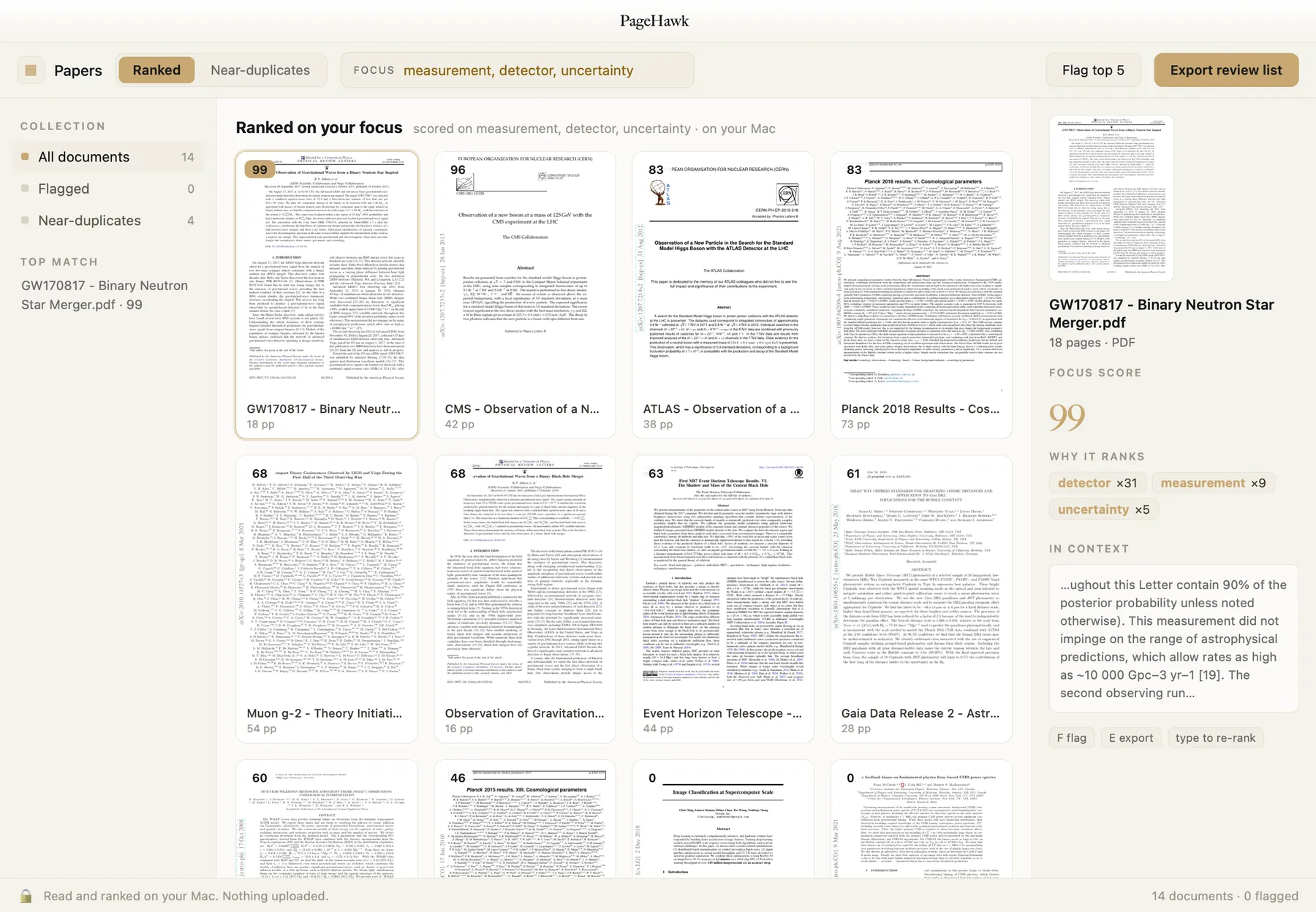Click the 'Ranked on your focus' heading
The height and width of the screenshot is (912, 1316).
[319, 128]
